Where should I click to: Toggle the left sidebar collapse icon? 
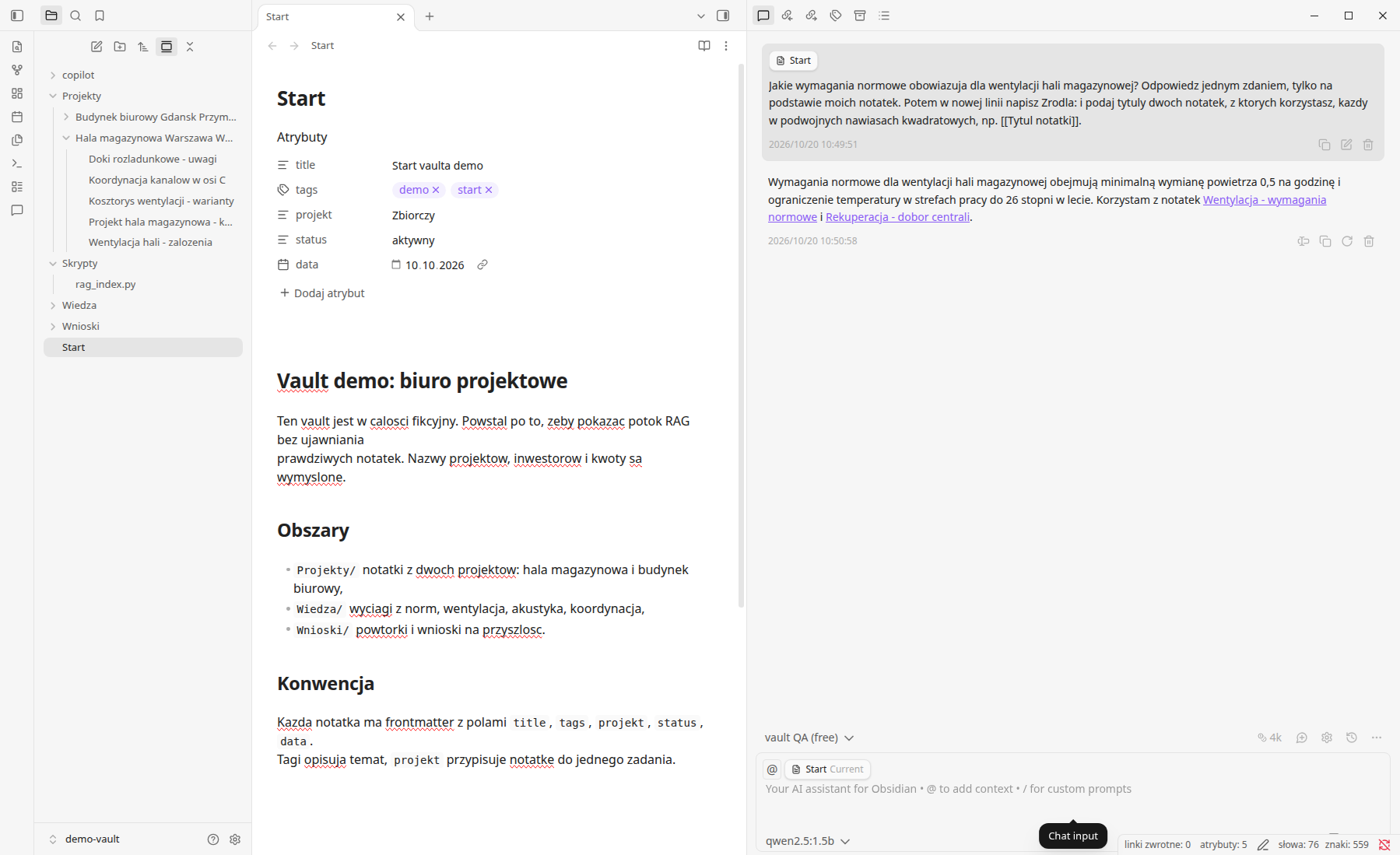click(17, 16)
